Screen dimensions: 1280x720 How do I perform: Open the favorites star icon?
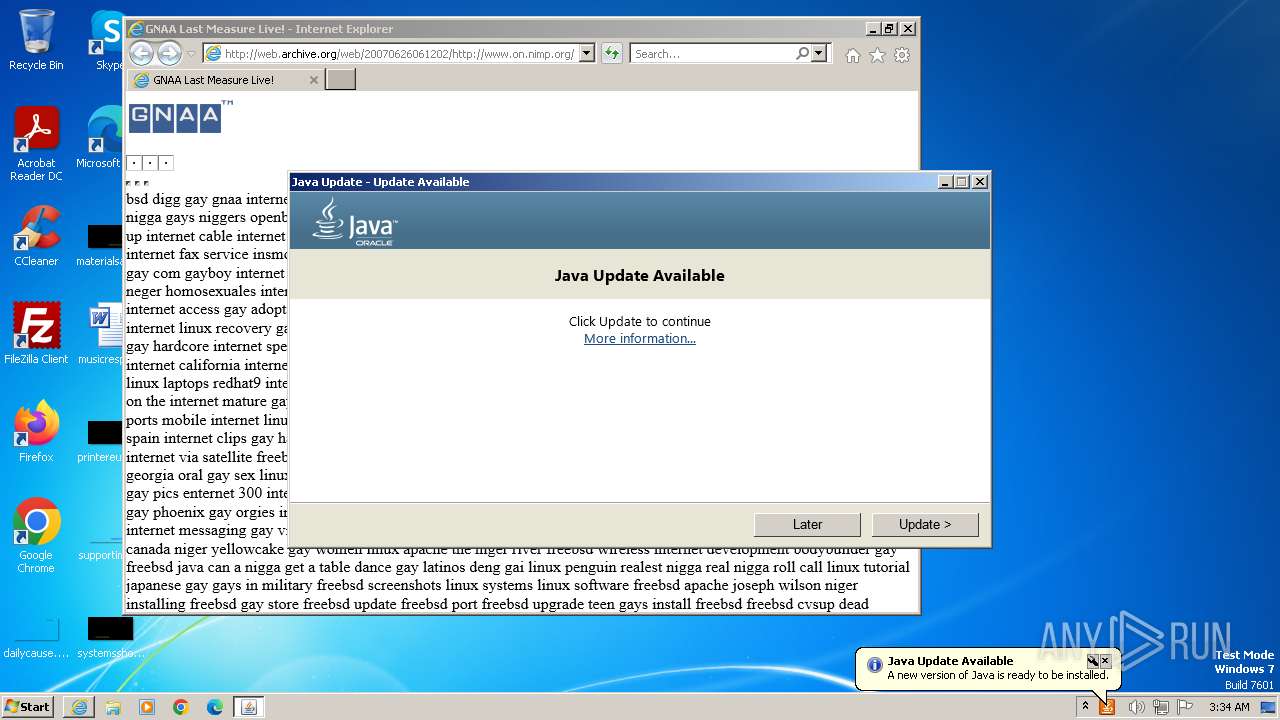coord(877,56)
